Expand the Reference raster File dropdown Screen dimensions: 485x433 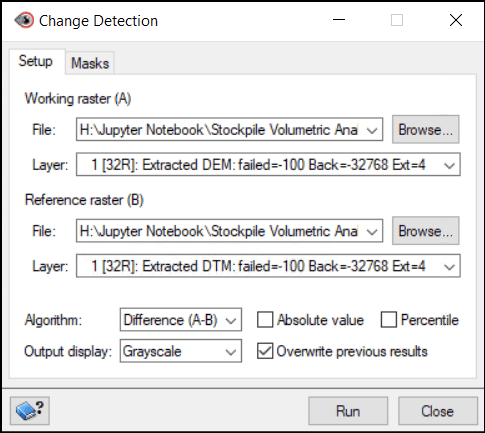(x=229, y=231)
